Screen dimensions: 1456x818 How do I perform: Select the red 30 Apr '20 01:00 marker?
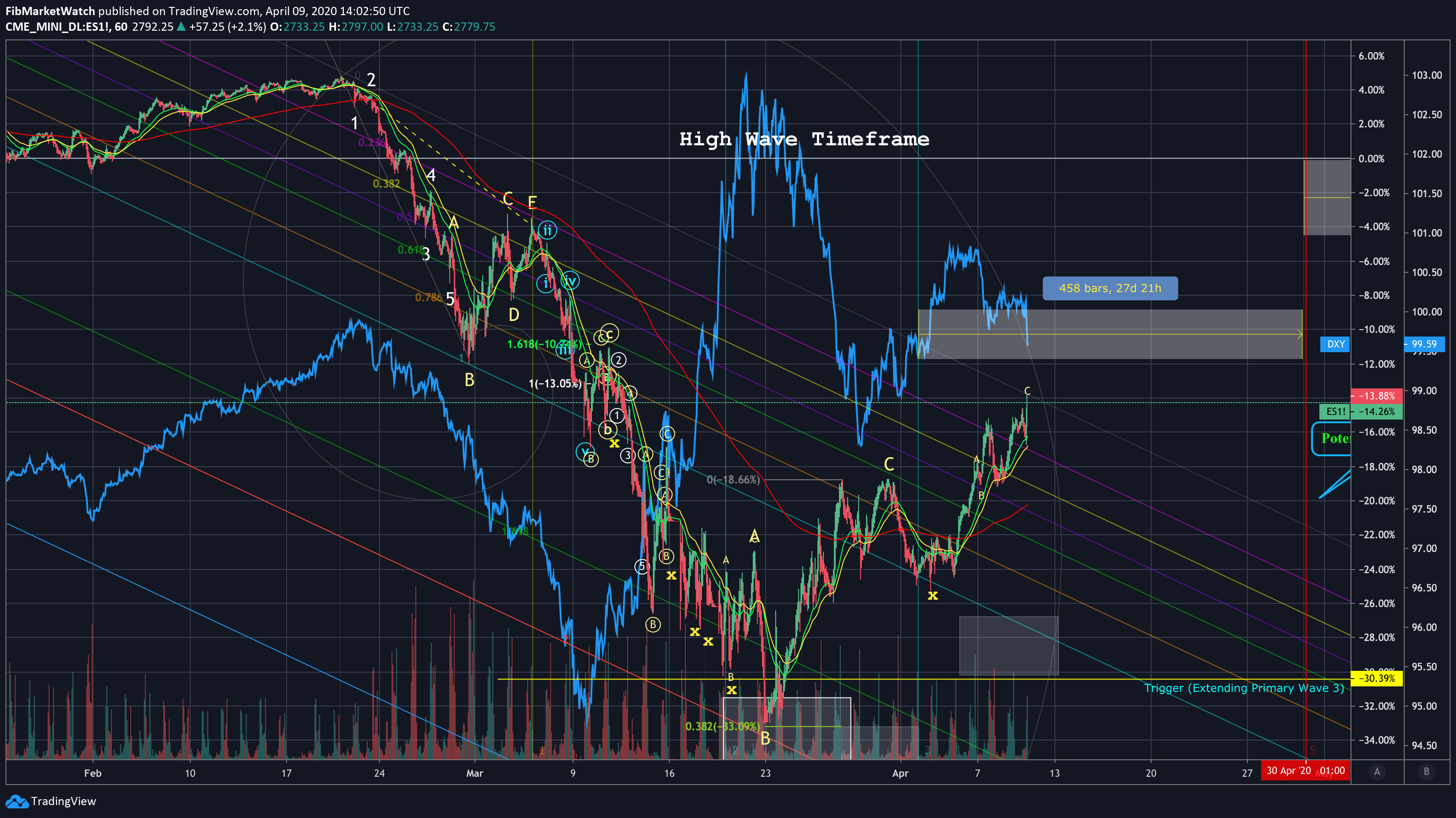pyautogui.click(x=1305, y=771)
